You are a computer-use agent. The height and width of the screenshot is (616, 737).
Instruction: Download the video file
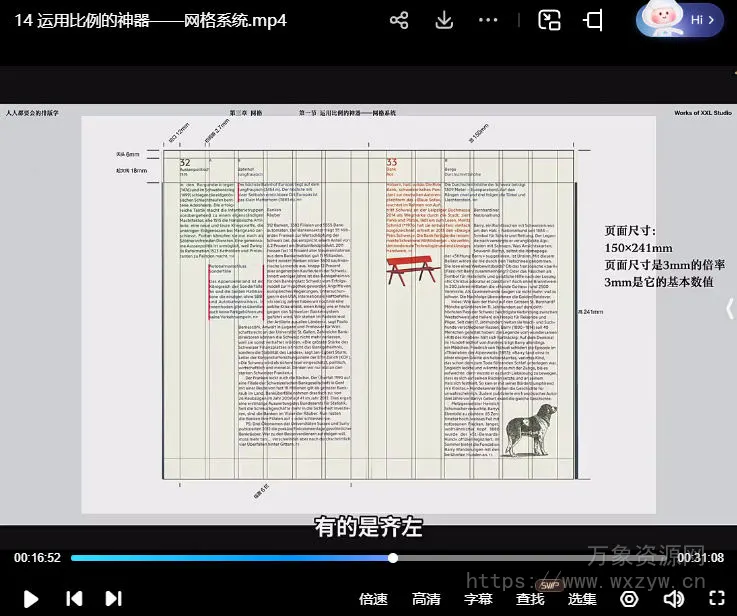point(445,20)
